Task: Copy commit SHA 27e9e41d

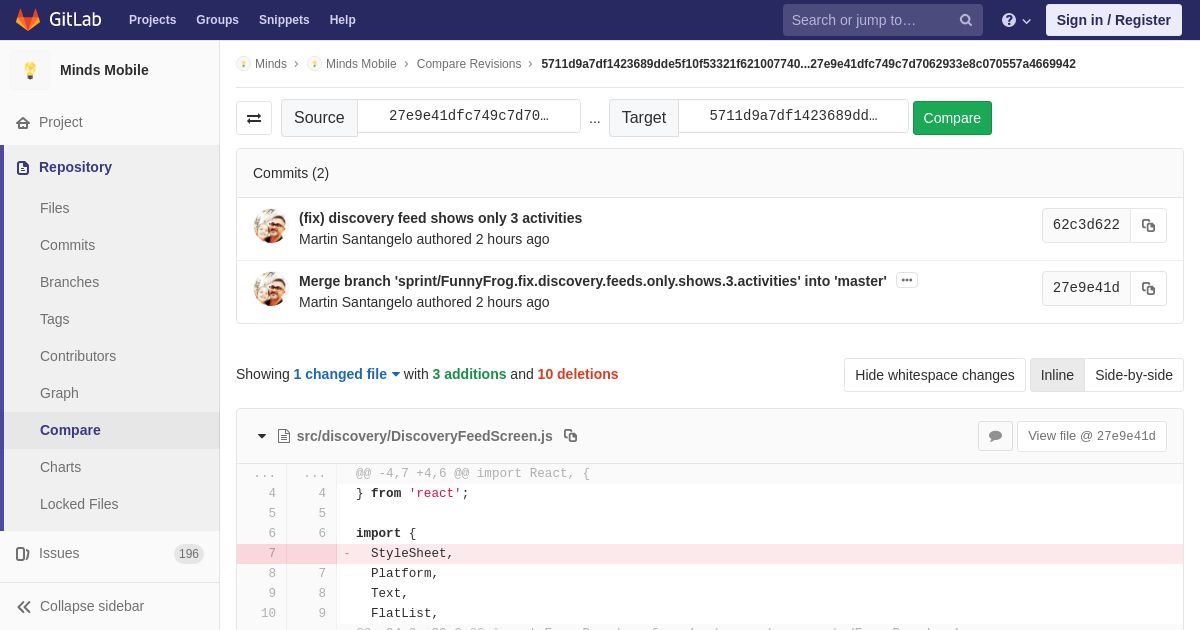Action: (x=1148, y=289)
